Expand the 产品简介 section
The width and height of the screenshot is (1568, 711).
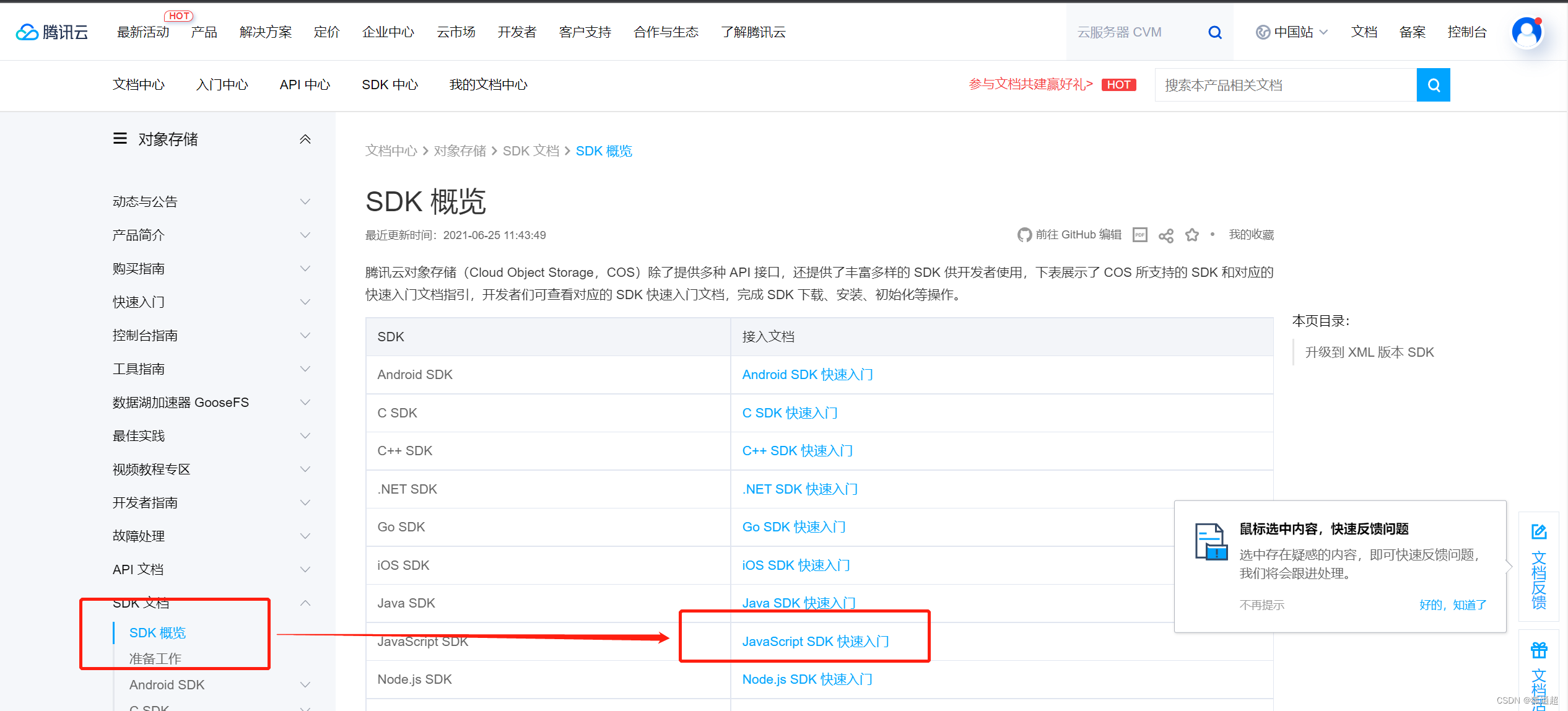point(305,235)
